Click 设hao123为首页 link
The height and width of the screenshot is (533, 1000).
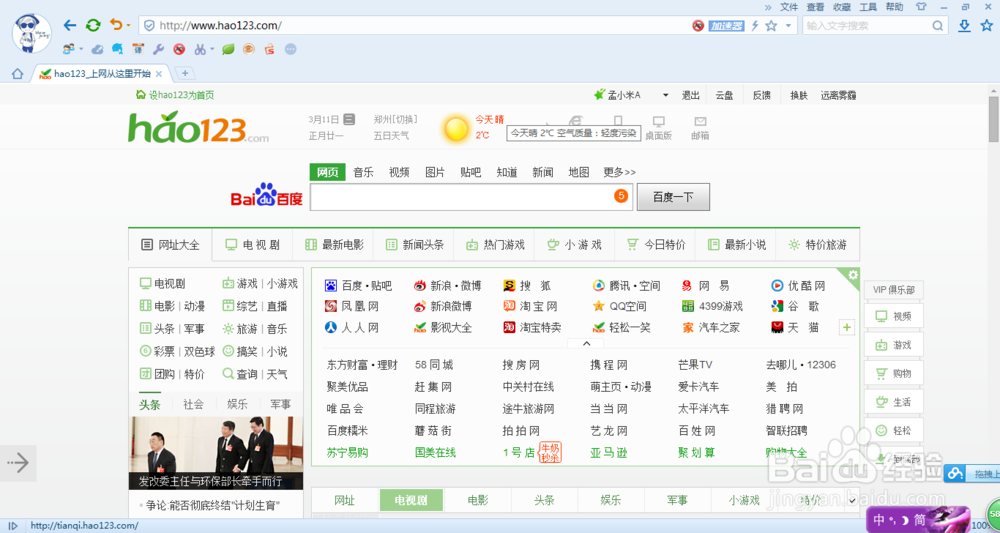(175, 95)
